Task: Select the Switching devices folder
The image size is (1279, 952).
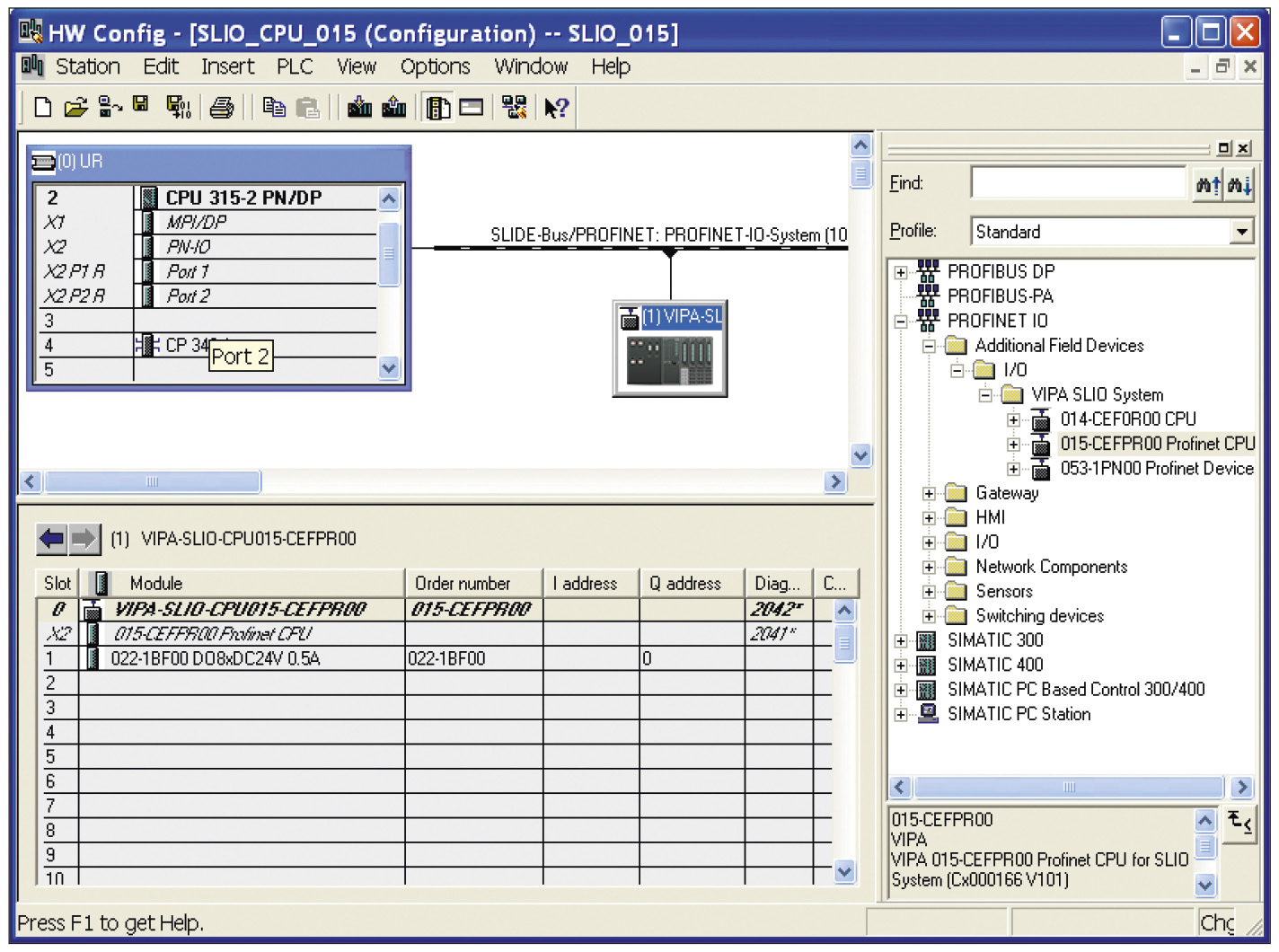Action: click(x=1039, y=616)
